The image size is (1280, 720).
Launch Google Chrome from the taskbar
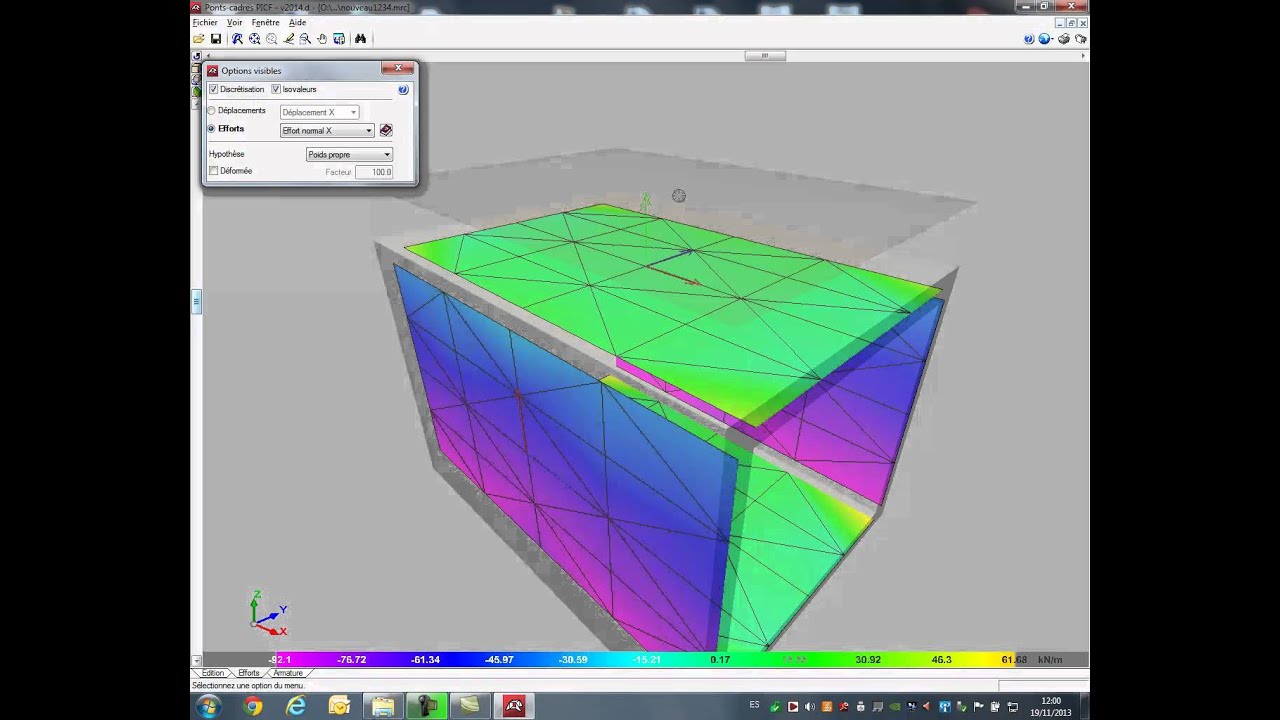pos(252,707)
